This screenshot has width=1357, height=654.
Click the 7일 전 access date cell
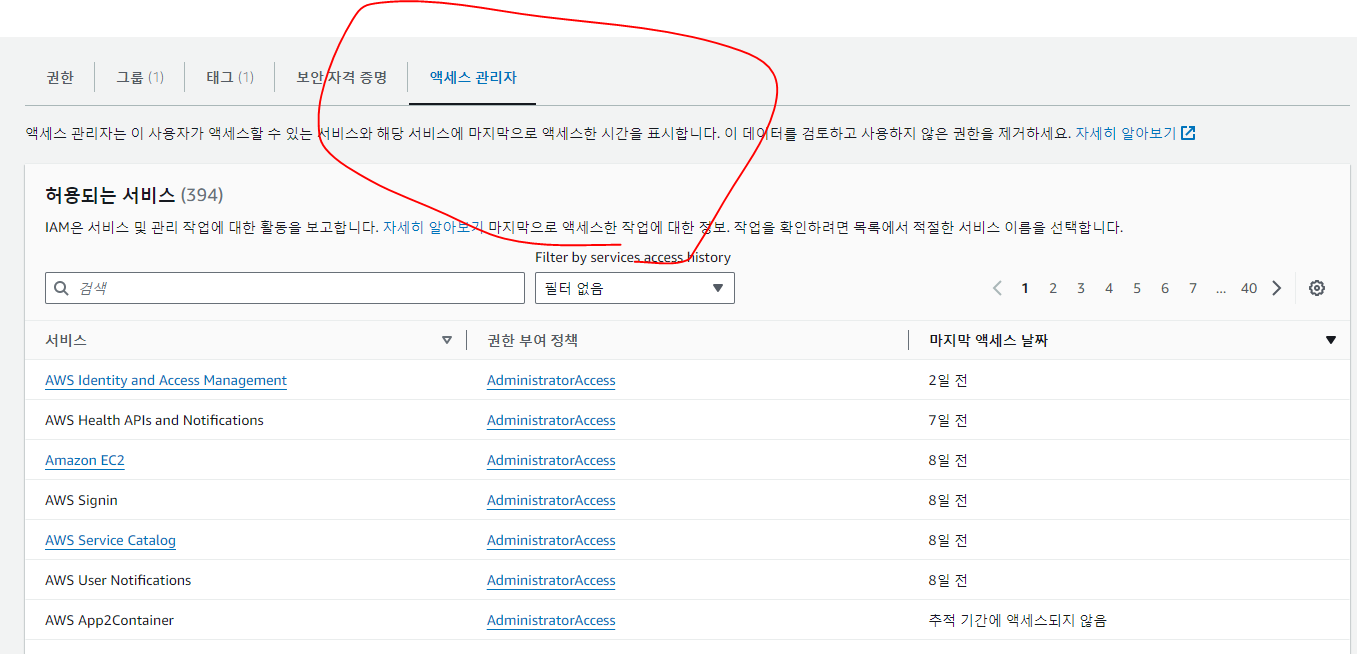tap(948, 420)
